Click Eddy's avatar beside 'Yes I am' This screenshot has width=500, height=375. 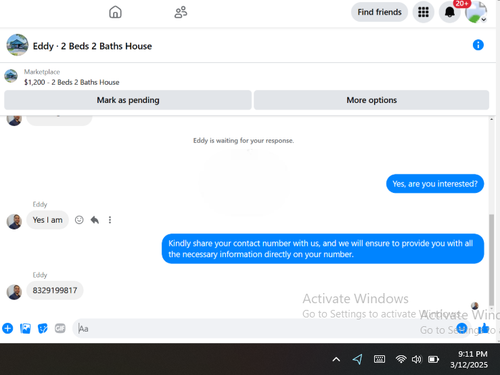pyautogui.click(x=14, y=222)
